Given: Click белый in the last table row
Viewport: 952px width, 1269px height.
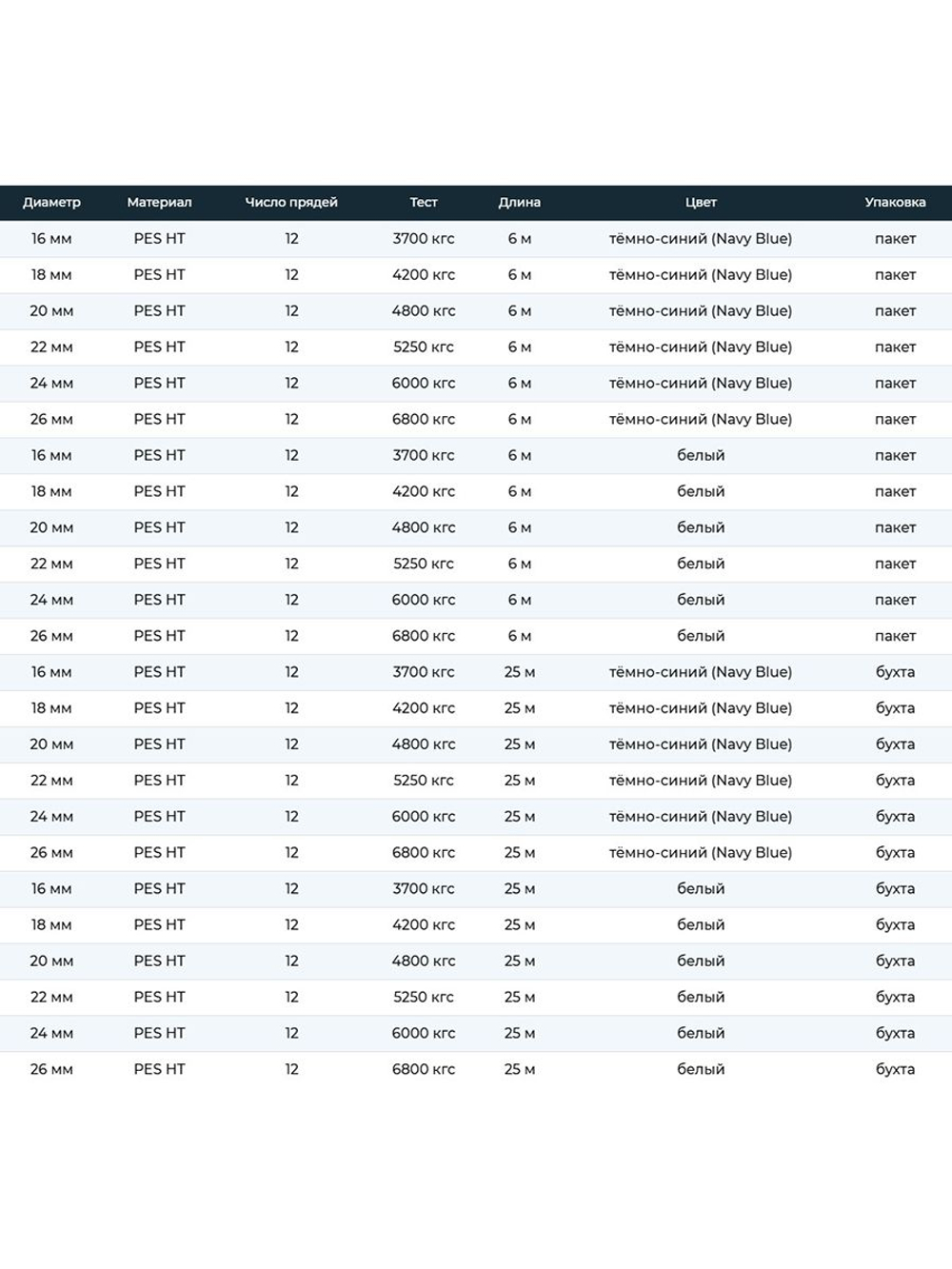Looking at the screenshot, I should tap(701, 1069).
